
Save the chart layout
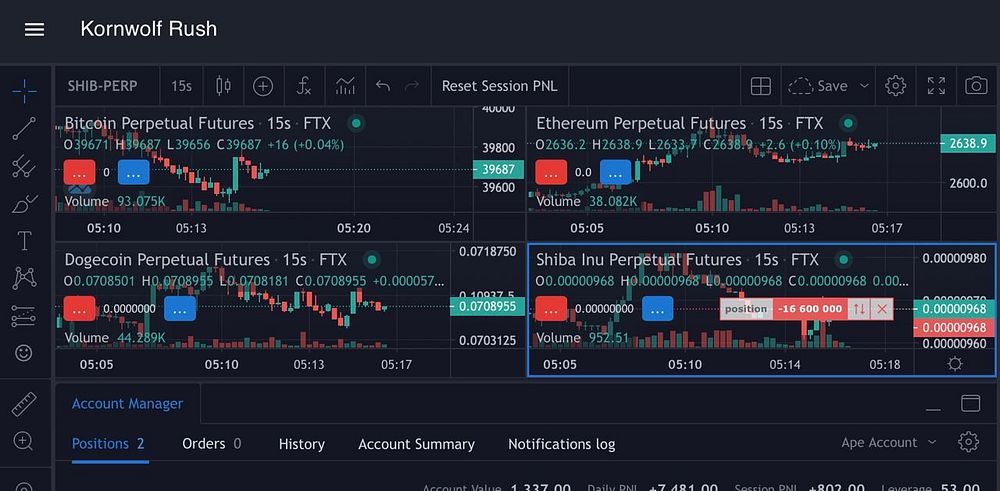[x=818, y=85]
